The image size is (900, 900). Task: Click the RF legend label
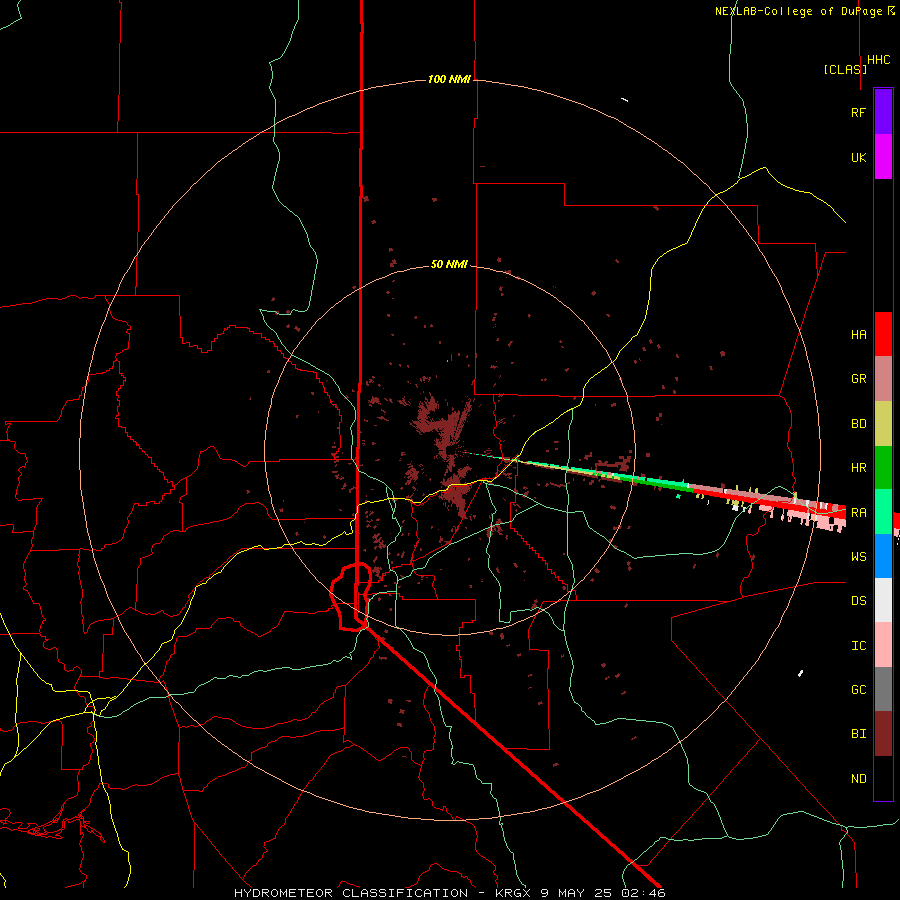[x=858, y=112]
